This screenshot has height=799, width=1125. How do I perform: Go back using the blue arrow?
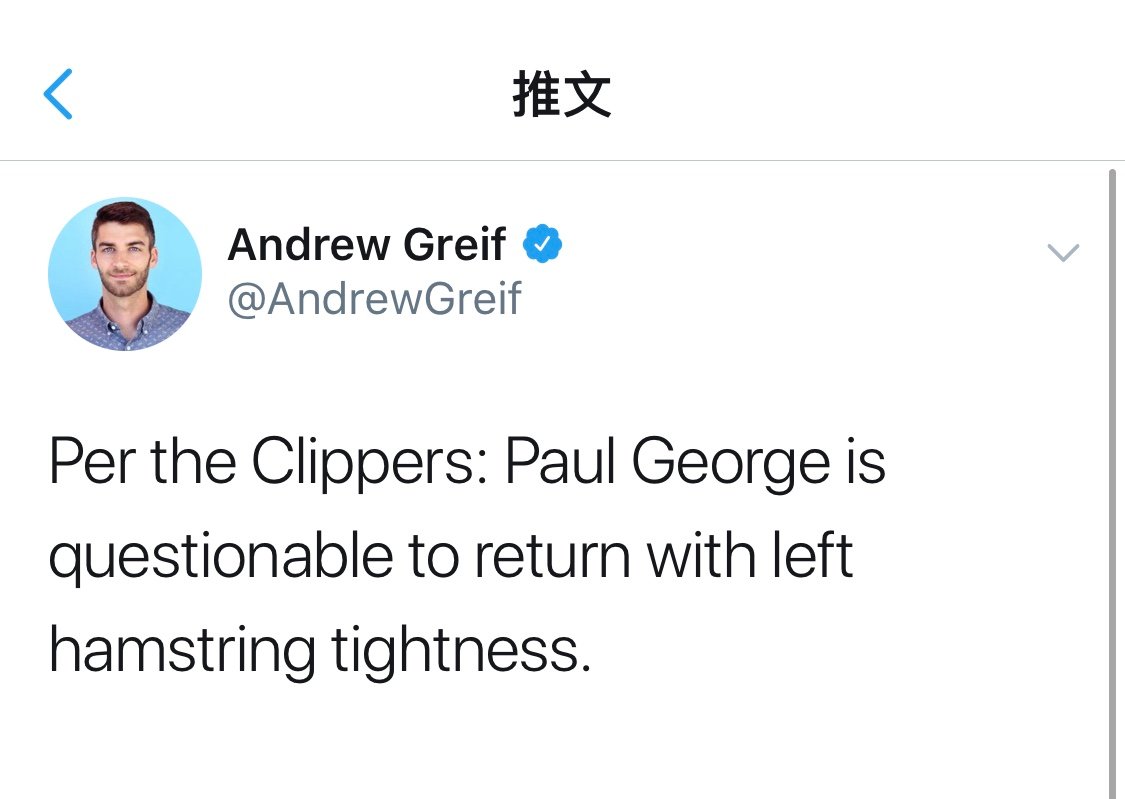click(x=58, y=95)
